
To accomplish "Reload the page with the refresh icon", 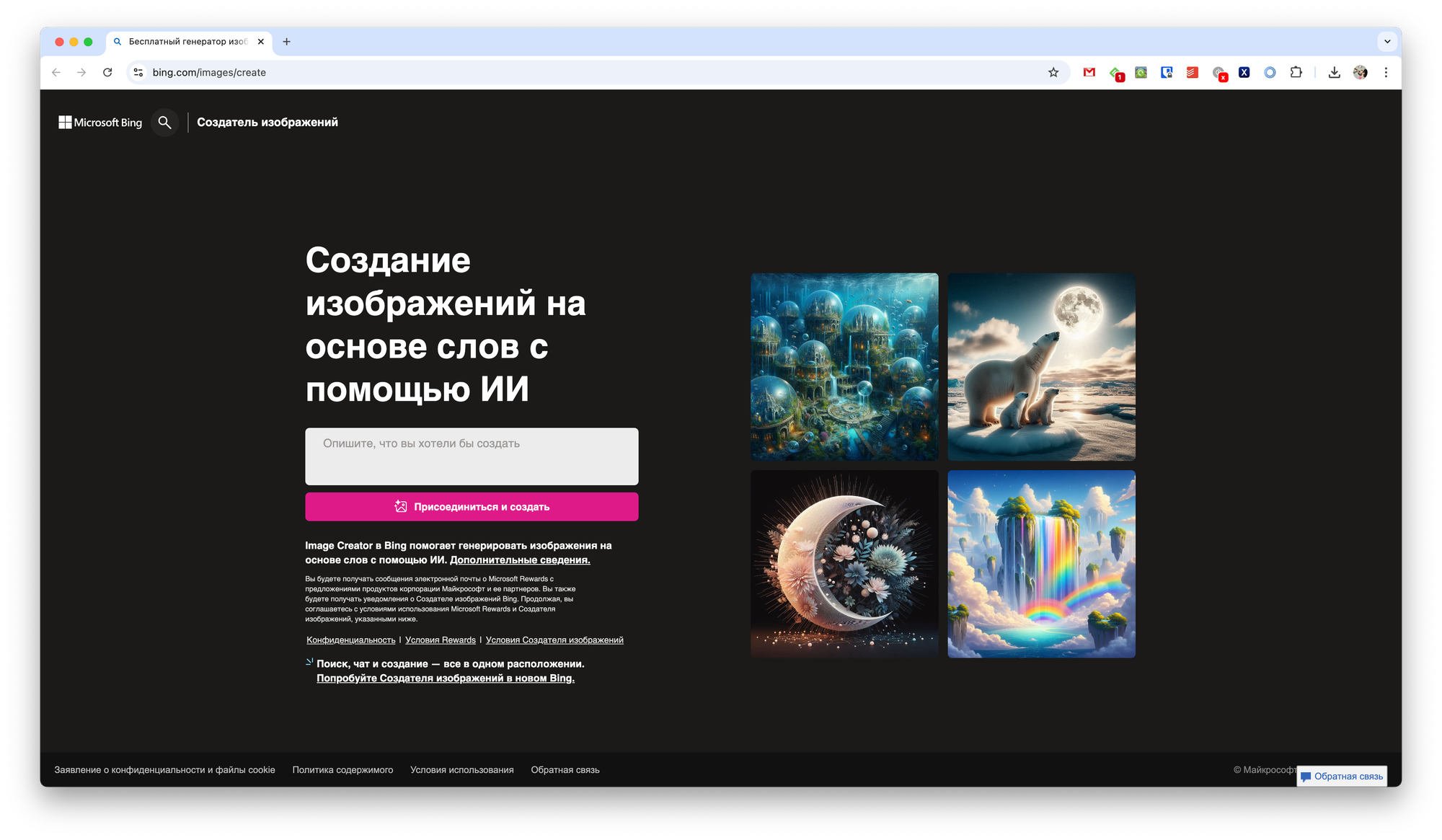I will 107,72.
